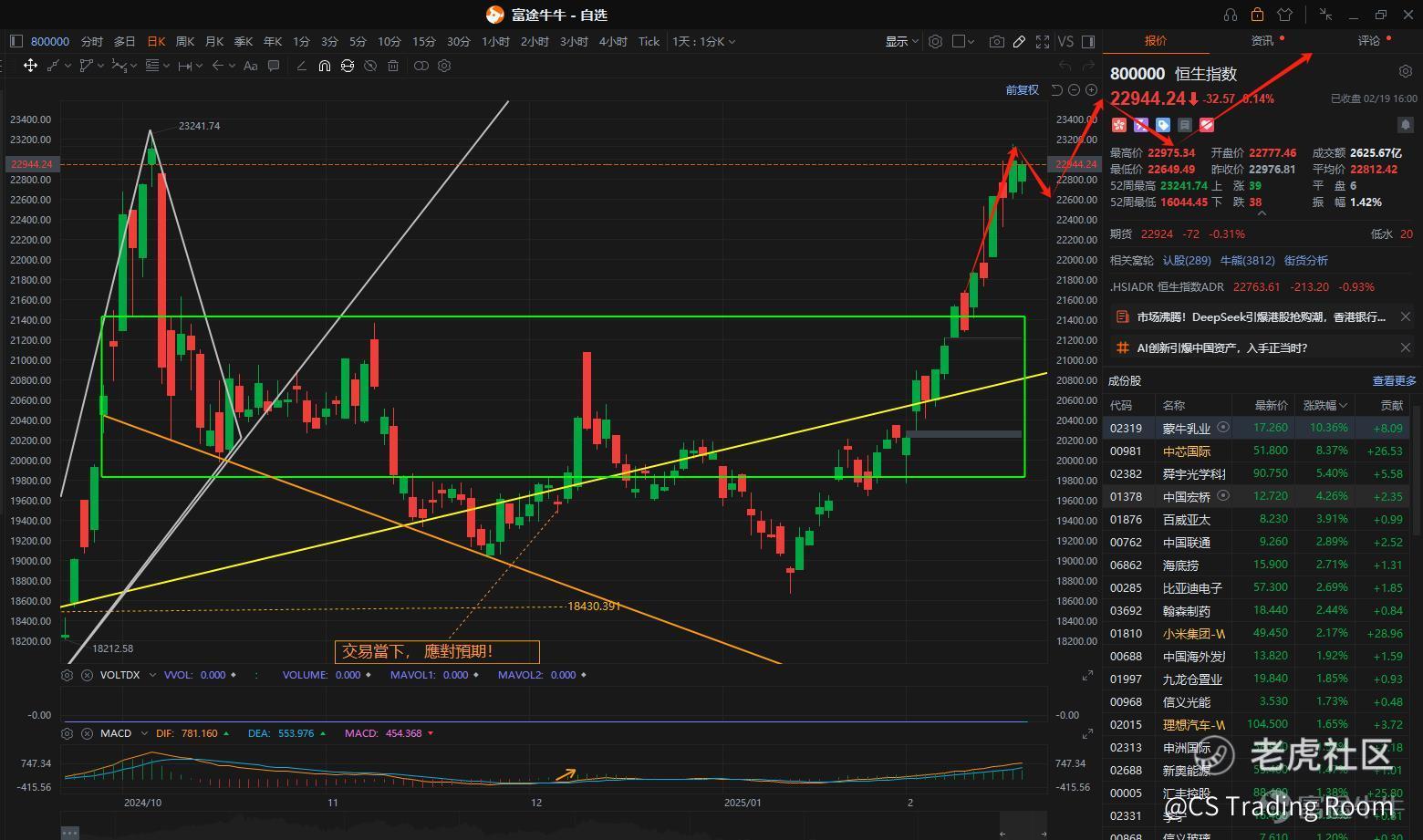Hide all drawings with eye-slash icon

pos(369,66)
